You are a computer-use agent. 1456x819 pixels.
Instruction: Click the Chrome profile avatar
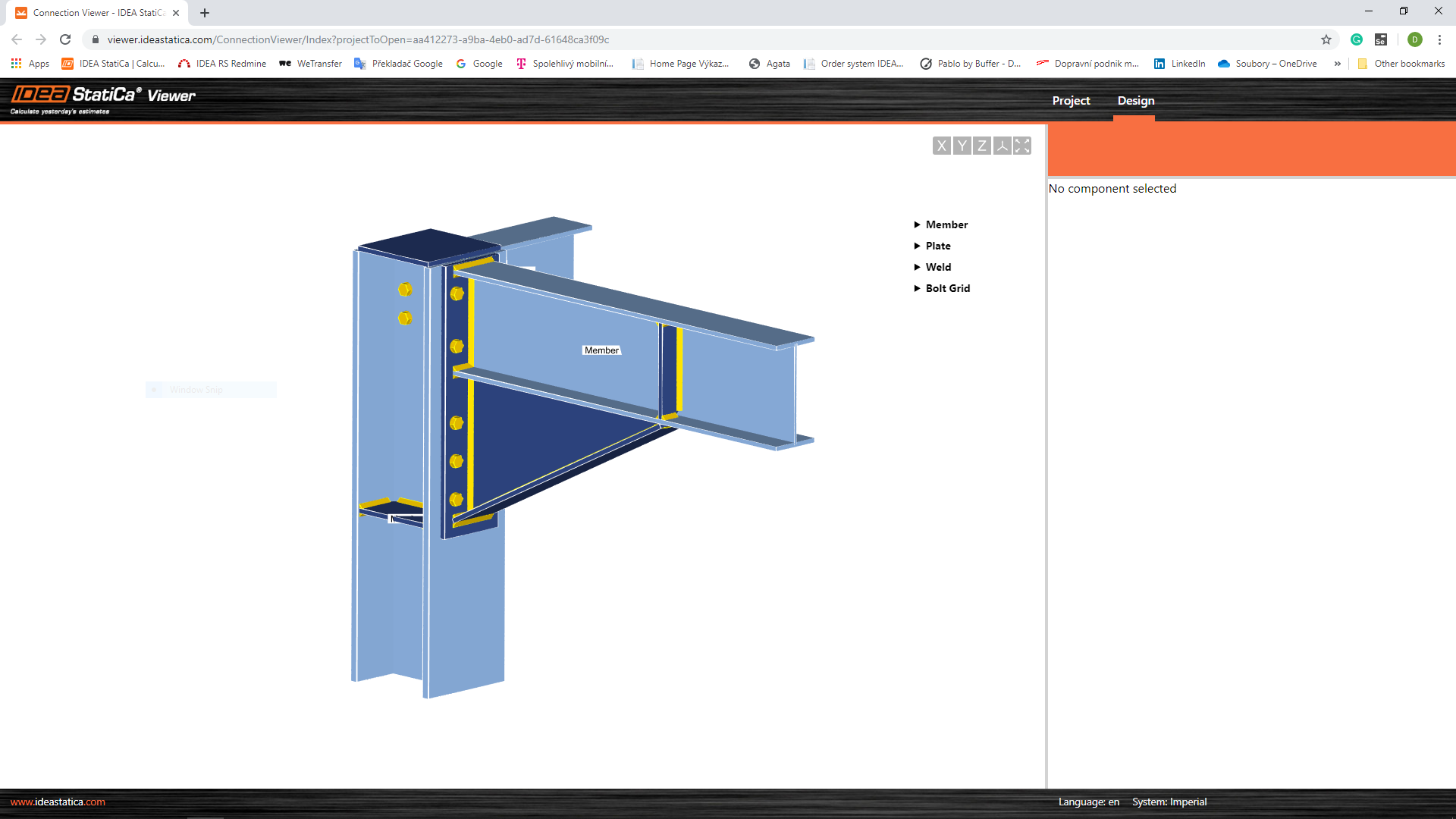pyautogui.click(x=1415, y=39)
